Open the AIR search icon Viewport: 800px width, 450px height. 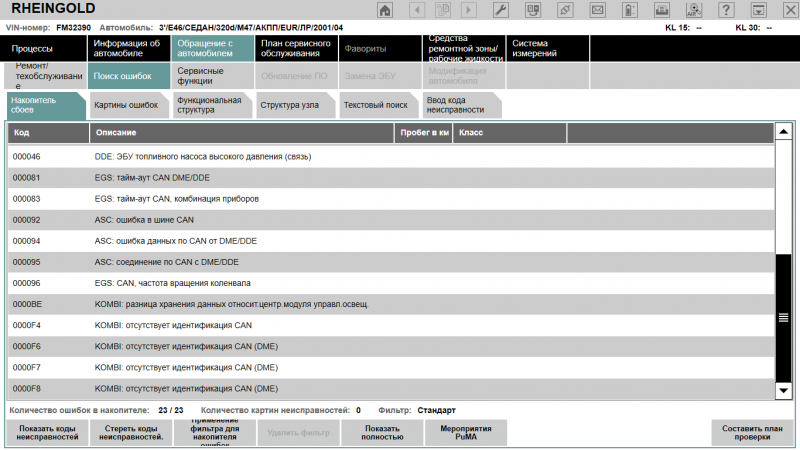(x=694, y=10)
